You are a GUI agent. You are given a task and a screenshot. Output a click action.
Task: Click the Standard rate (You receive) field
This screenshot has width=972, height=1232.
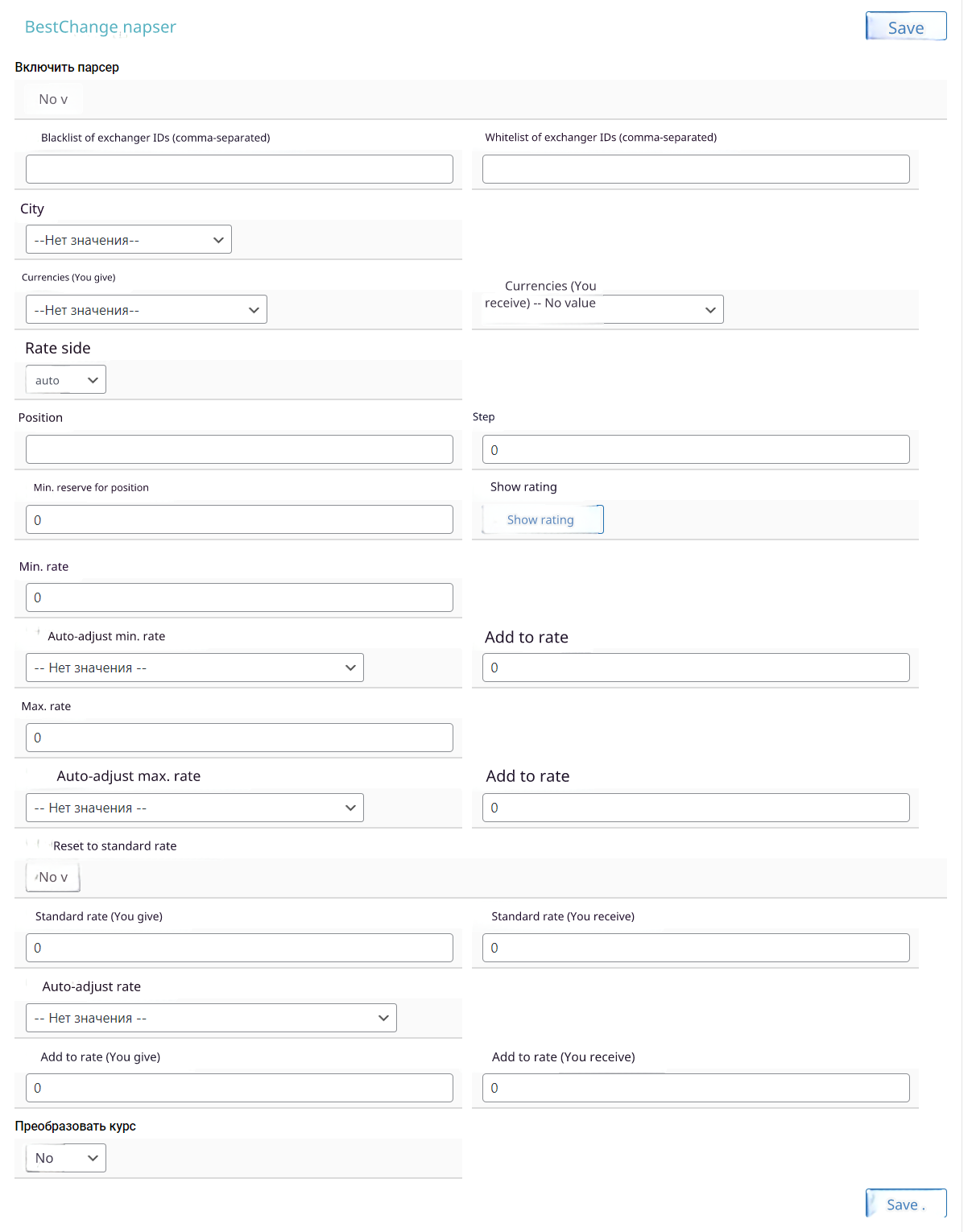696,948
